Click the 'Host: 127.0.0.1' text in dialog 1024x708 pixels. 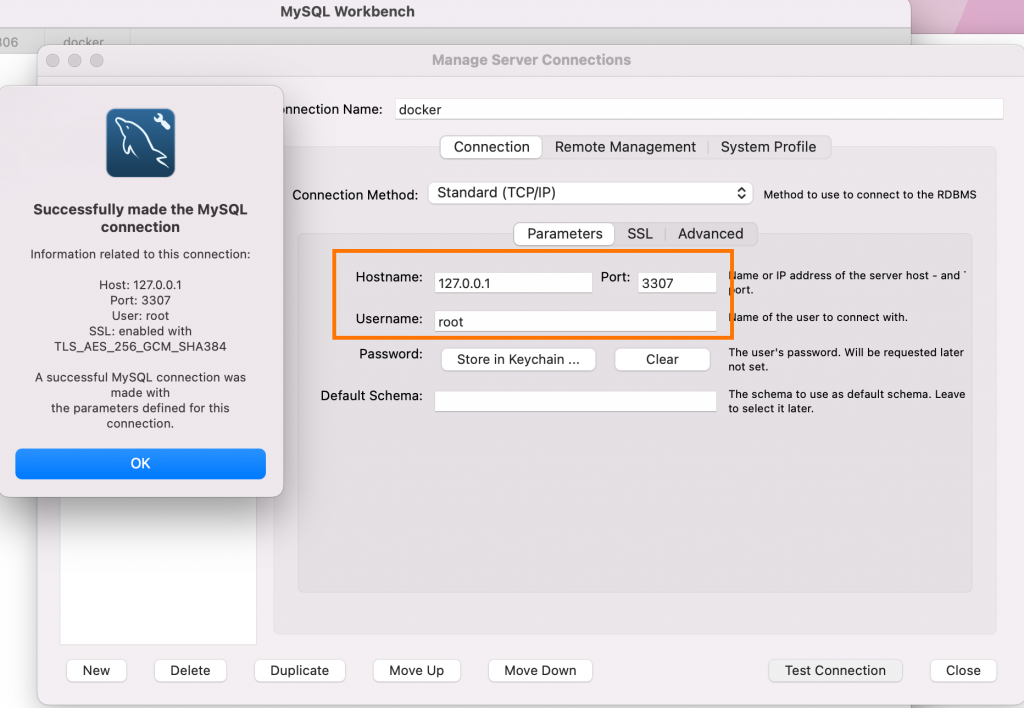tap(140, 285)
